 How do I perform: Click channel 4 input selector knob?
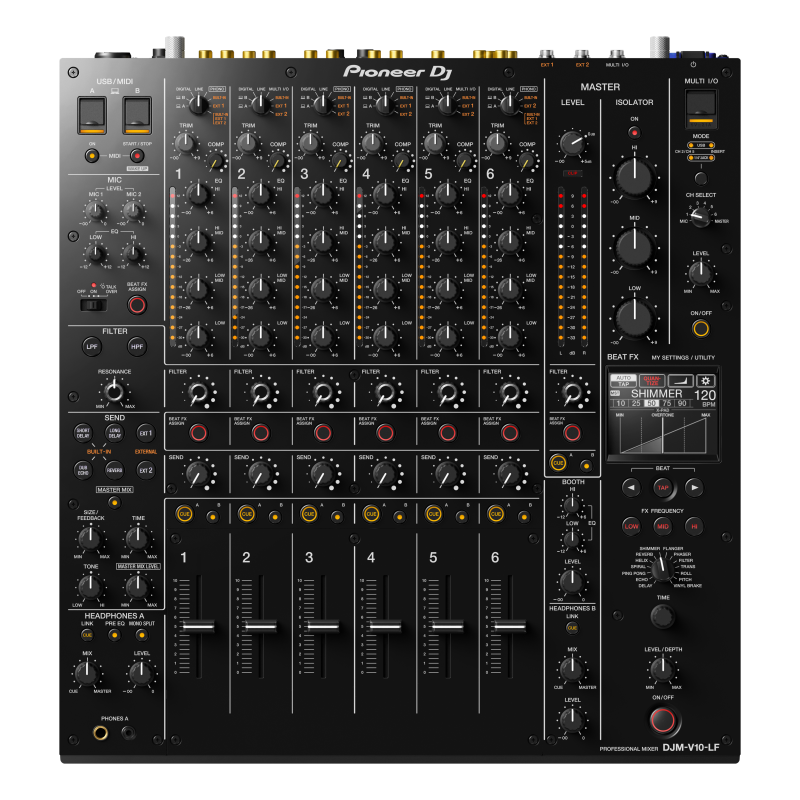[x=385, y=104]
